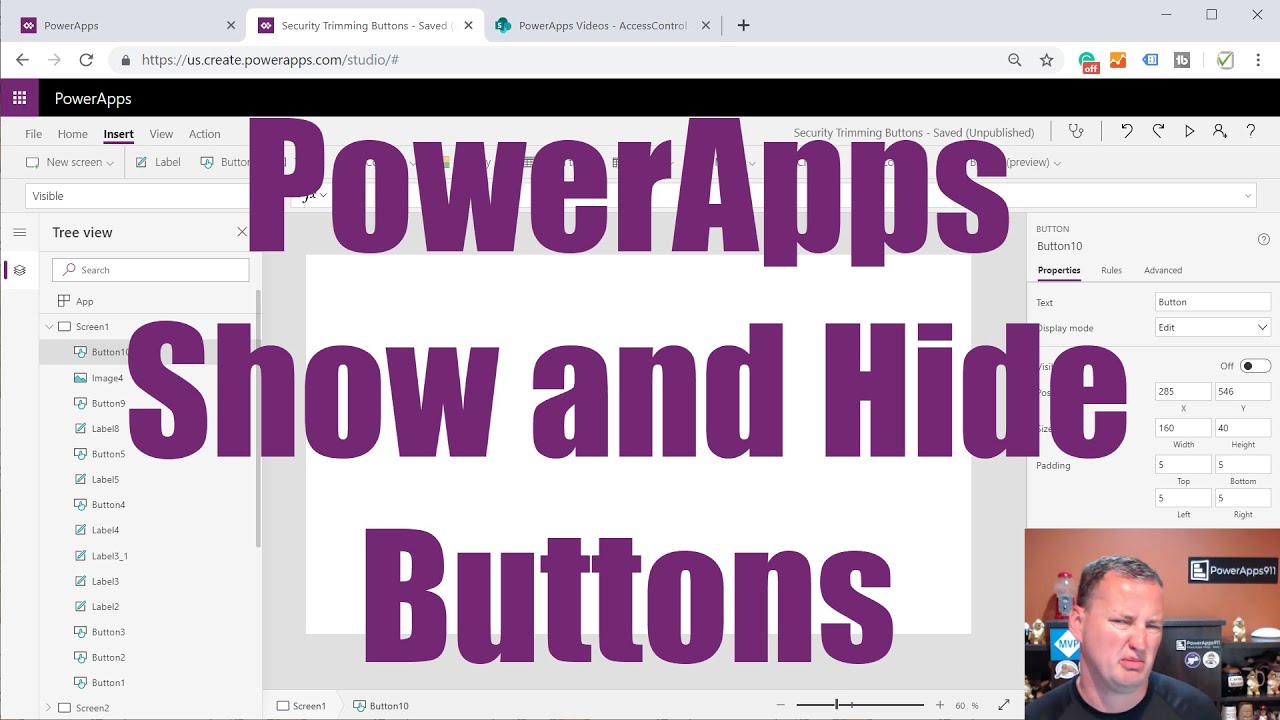Open the Help question mark
The height and width of the screenshot is (720, 1280).
(1251, 131)
